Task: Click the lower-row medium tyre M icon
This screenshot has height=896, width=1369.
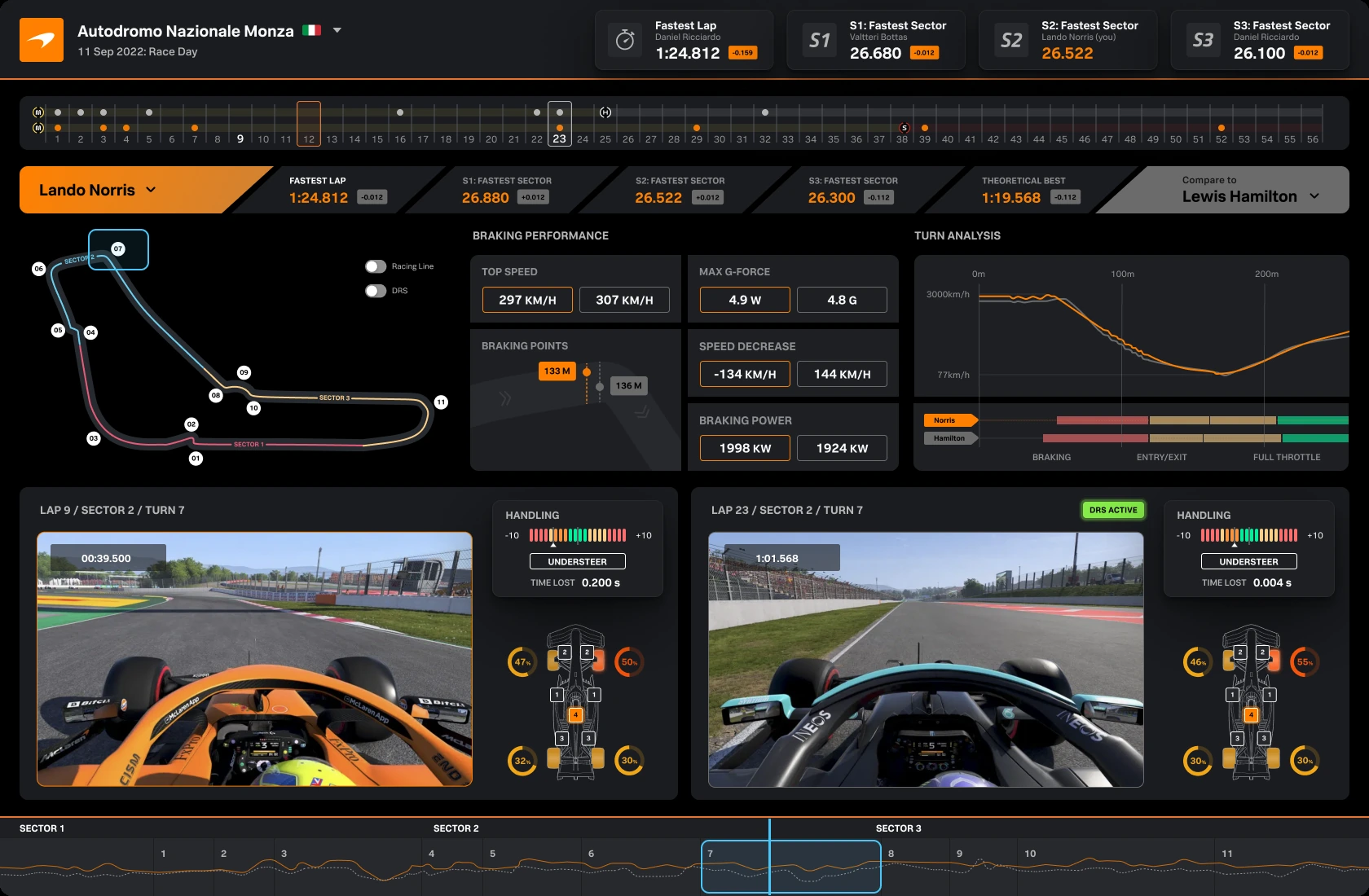Action: tap(38, 128)
